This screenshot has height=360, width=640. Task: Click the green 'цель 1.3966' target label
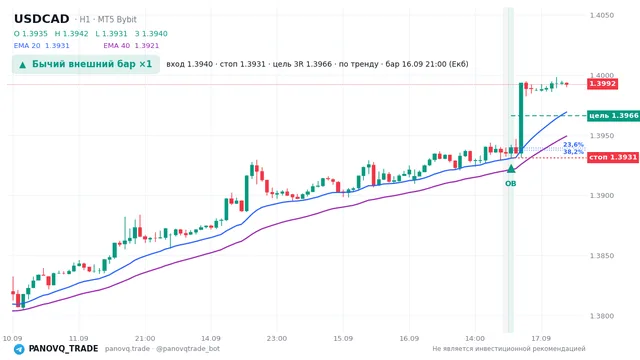[613, 116]
